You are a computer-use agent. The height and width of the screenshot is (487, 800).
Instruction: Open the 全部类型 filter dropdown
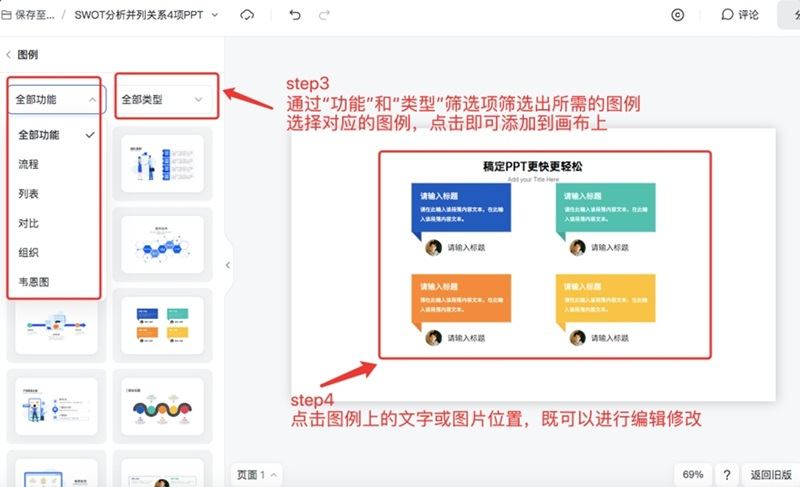tap(162, 99)
